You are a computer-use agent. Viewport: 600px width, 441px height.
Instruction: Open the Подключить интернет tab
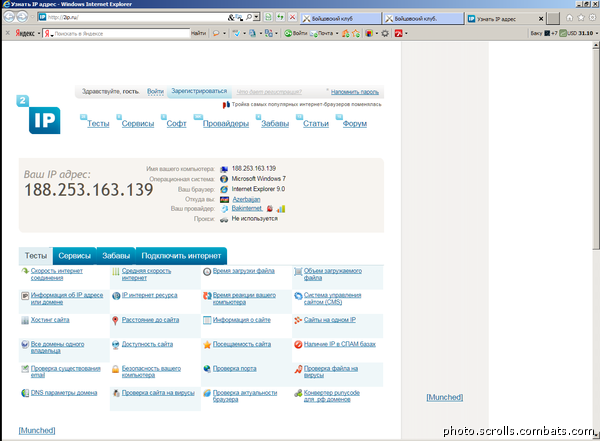tap(181, 256)
